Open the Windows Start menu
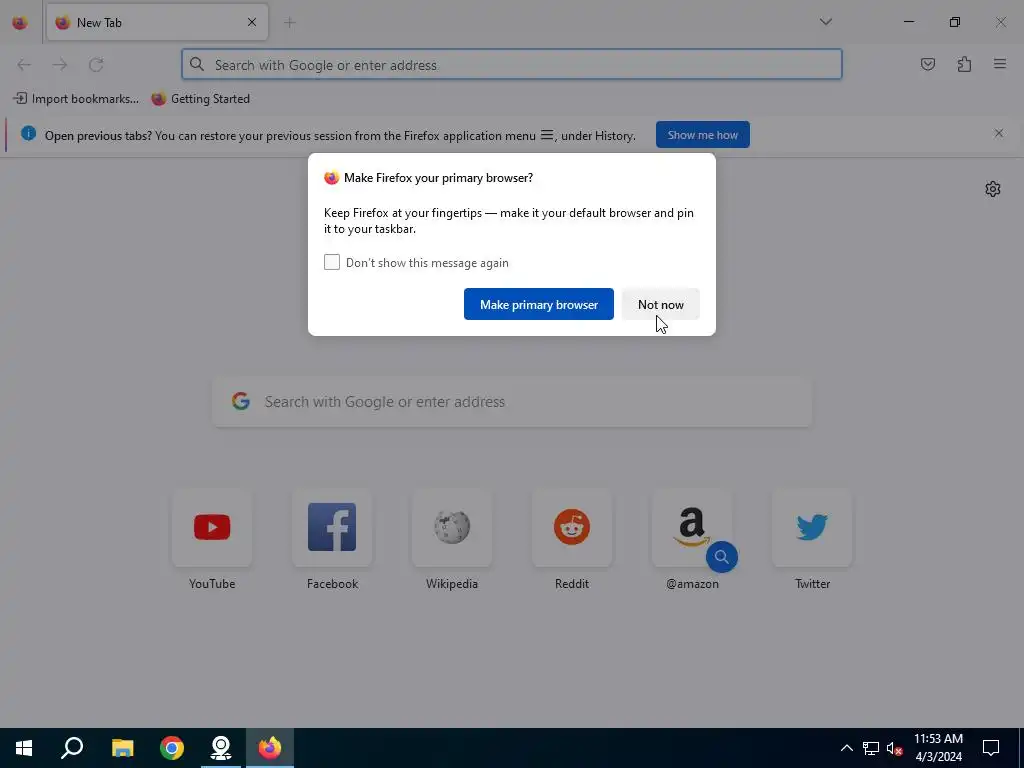Image resolution: width=1024 pixels, height=768 pixels. click(24, 748)
